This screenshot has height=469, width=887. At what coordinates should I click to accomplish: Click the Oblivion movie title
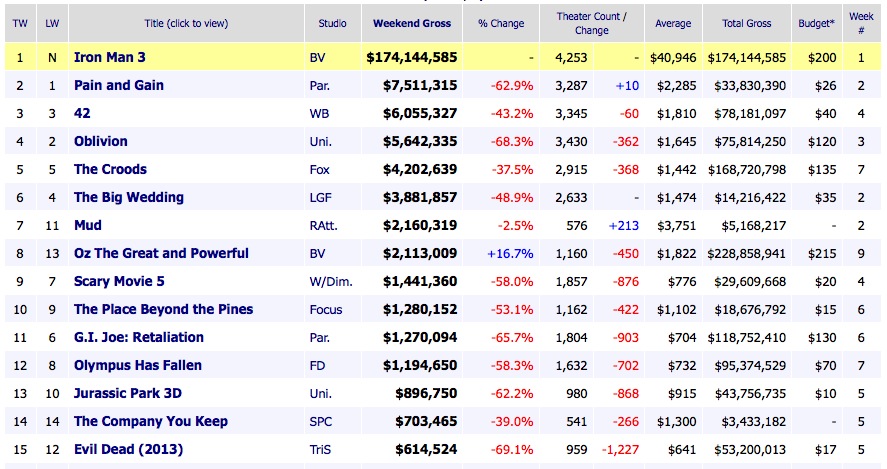[x=101, y=141]
